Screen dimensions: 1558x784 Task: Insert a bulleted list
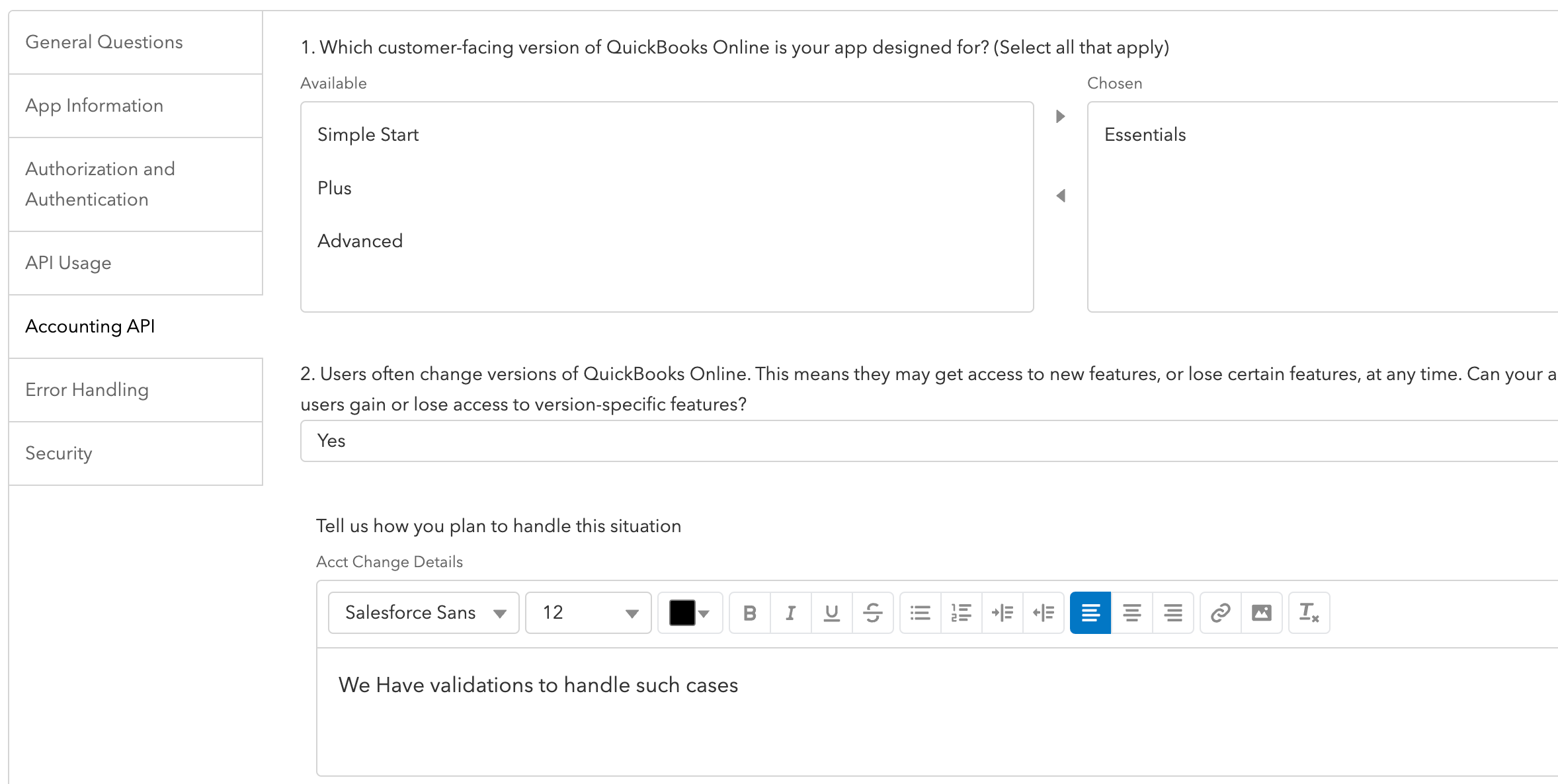(921, 613)
